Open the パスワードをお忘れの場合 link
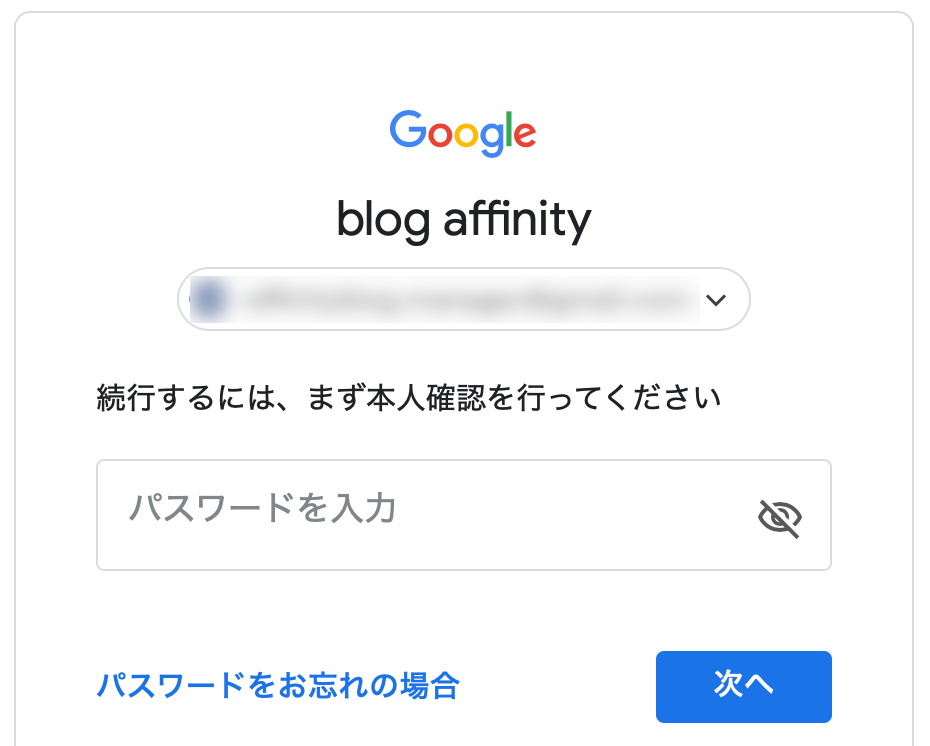The width and height of the screenshot is (930, 746). (278, 686)
